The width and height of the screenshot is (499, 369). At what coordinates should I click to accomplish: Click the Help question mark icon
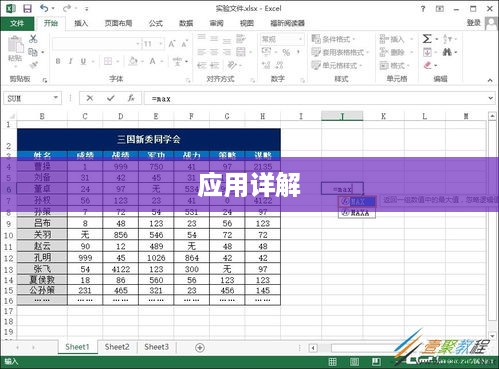423,9
